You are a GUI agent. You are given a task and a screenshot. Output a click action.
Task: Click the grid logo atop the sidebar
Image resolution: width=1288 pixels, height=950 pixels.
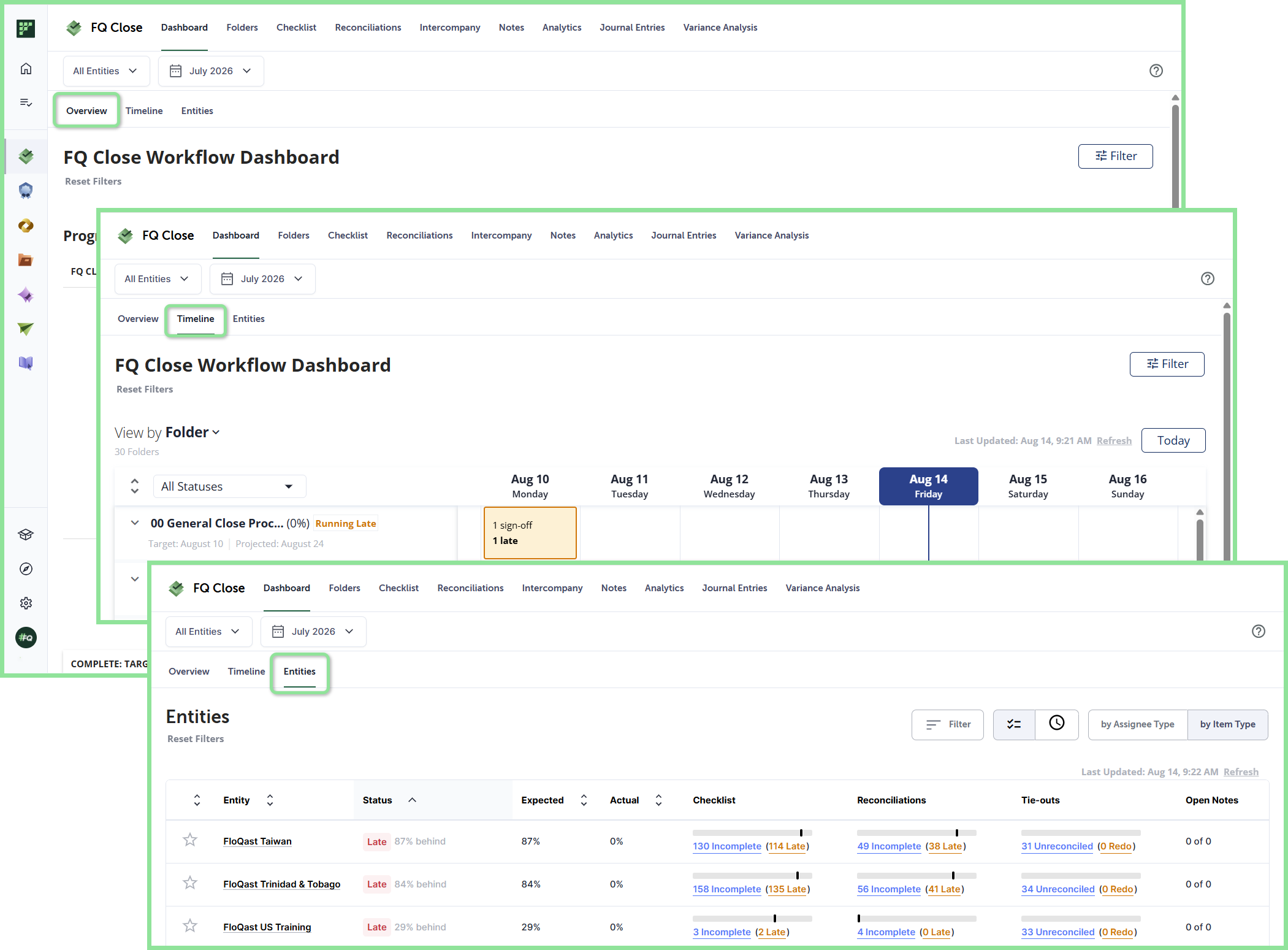point(26,28)
